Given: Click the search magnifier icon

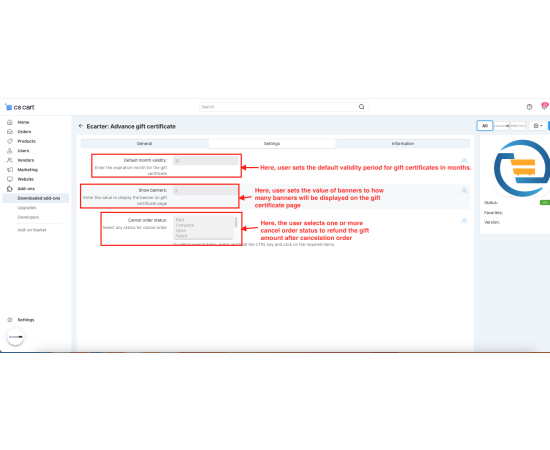Looking at the screenshot, I should [361, 107].
